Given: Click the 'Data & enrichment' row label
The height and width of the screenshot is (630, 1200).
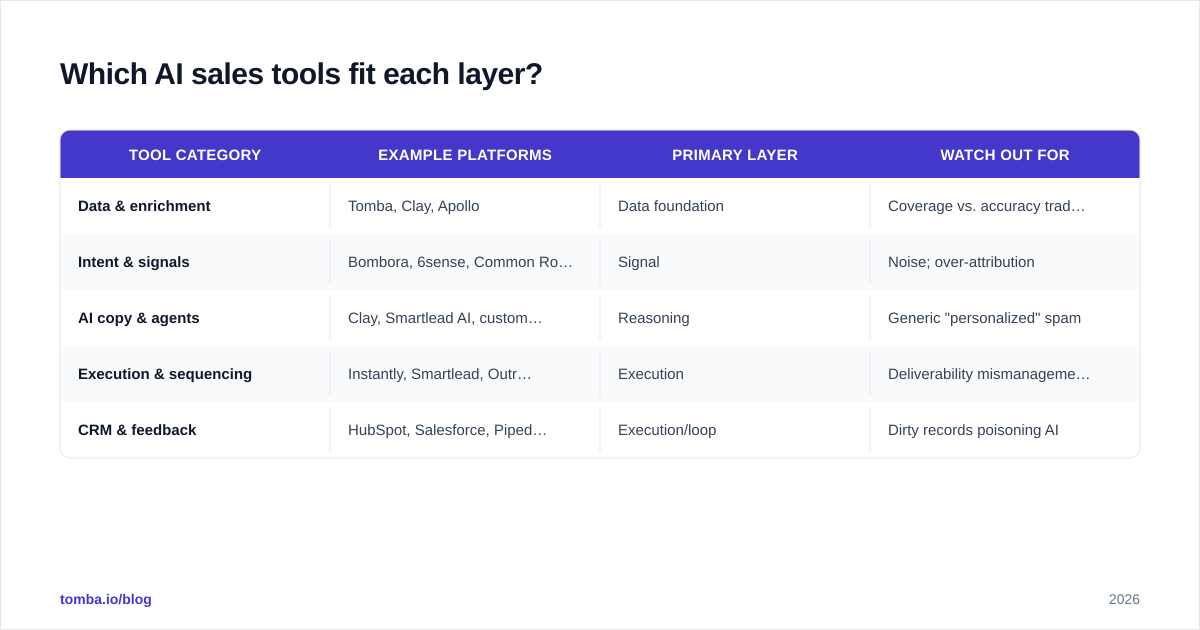Looking at the screenshot, I should [x=144, y=206].
